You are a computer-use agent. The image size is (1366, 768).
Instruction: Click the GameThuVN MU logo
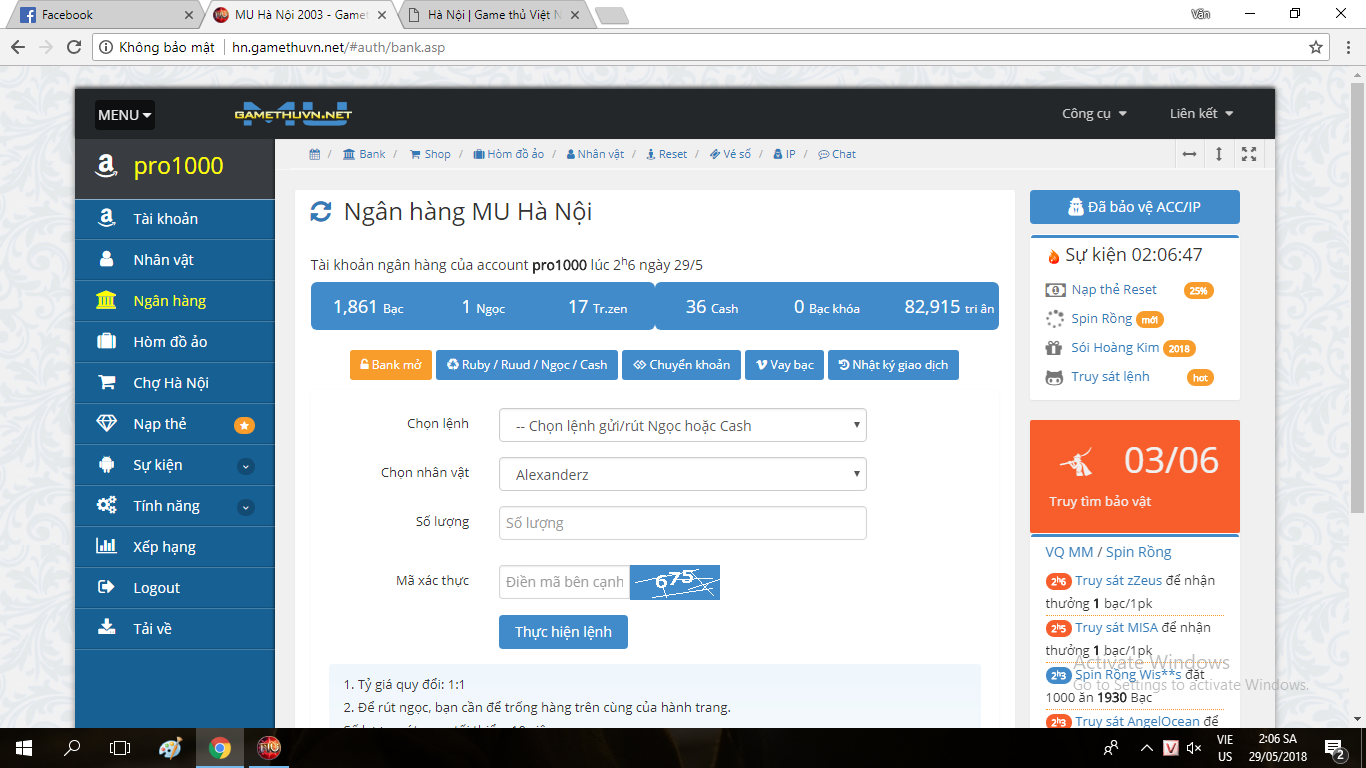293,113
